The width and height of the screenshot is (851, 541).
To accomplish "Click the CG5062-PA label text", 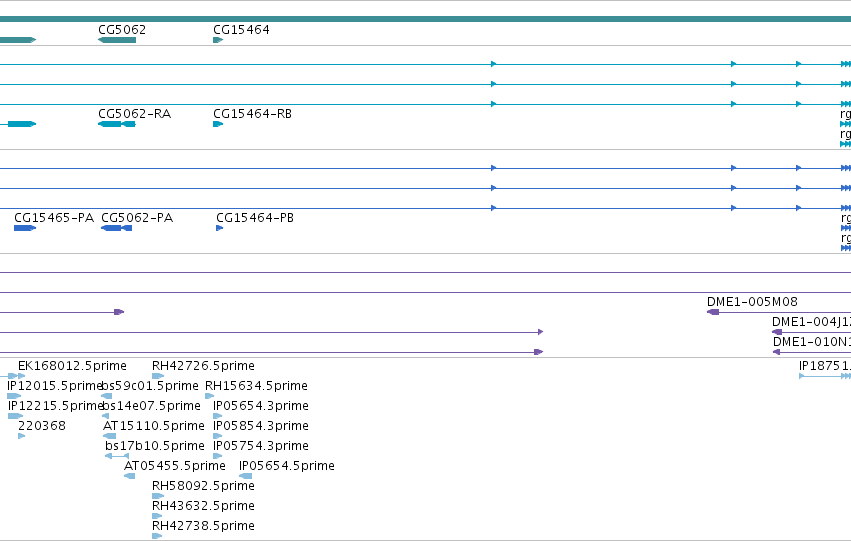I will click(x=137, y=218).
